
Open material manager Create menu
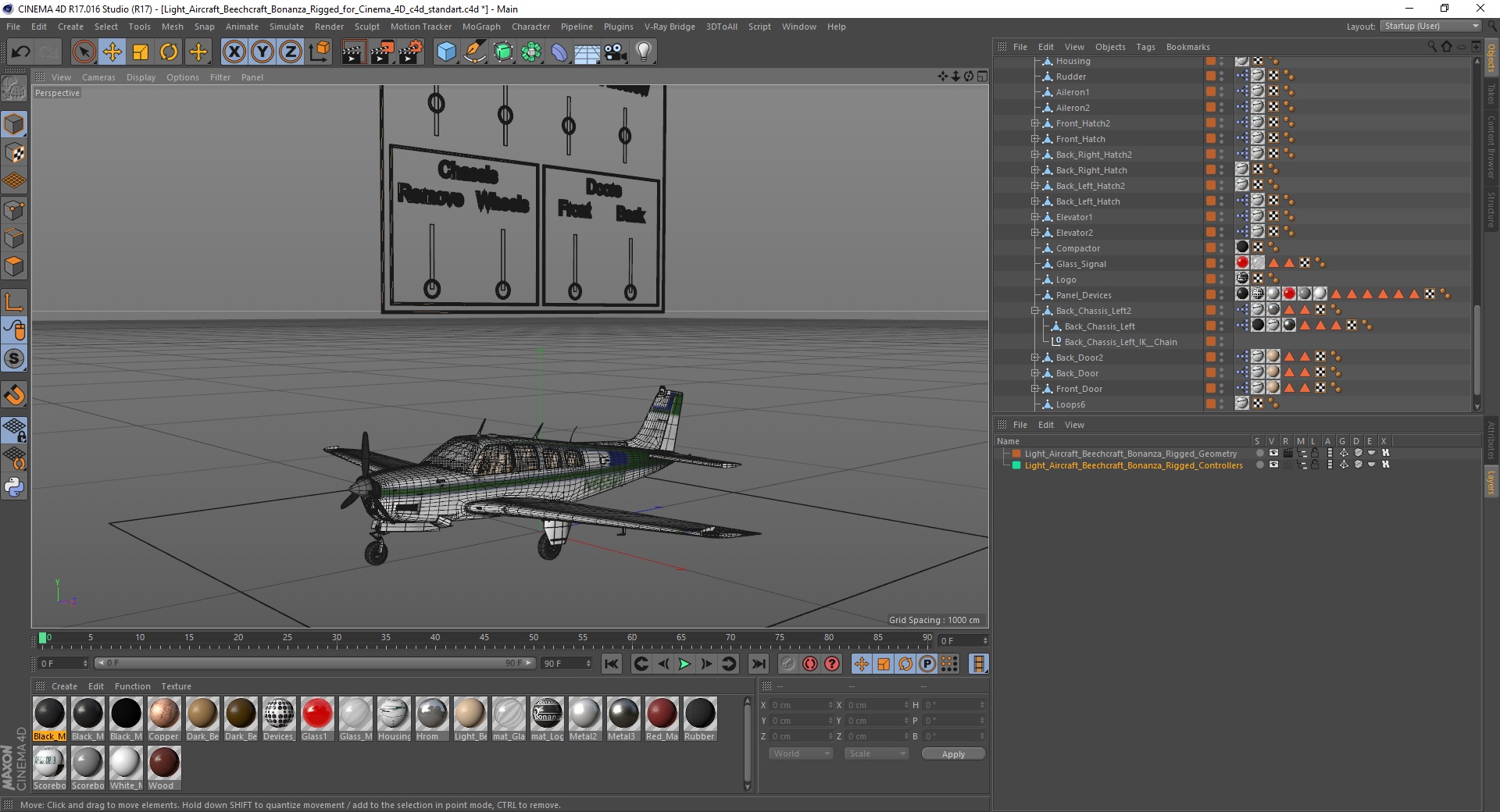pyautogui.click(x=64, y=686)
